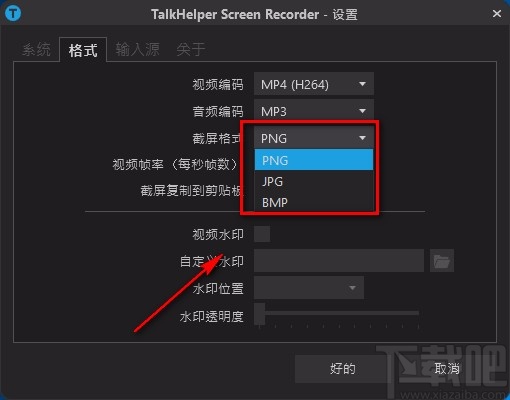The width and height of the screenshot is (510, 400).
Task: Enable the 视频水印 checkbox
Action: 262,234
